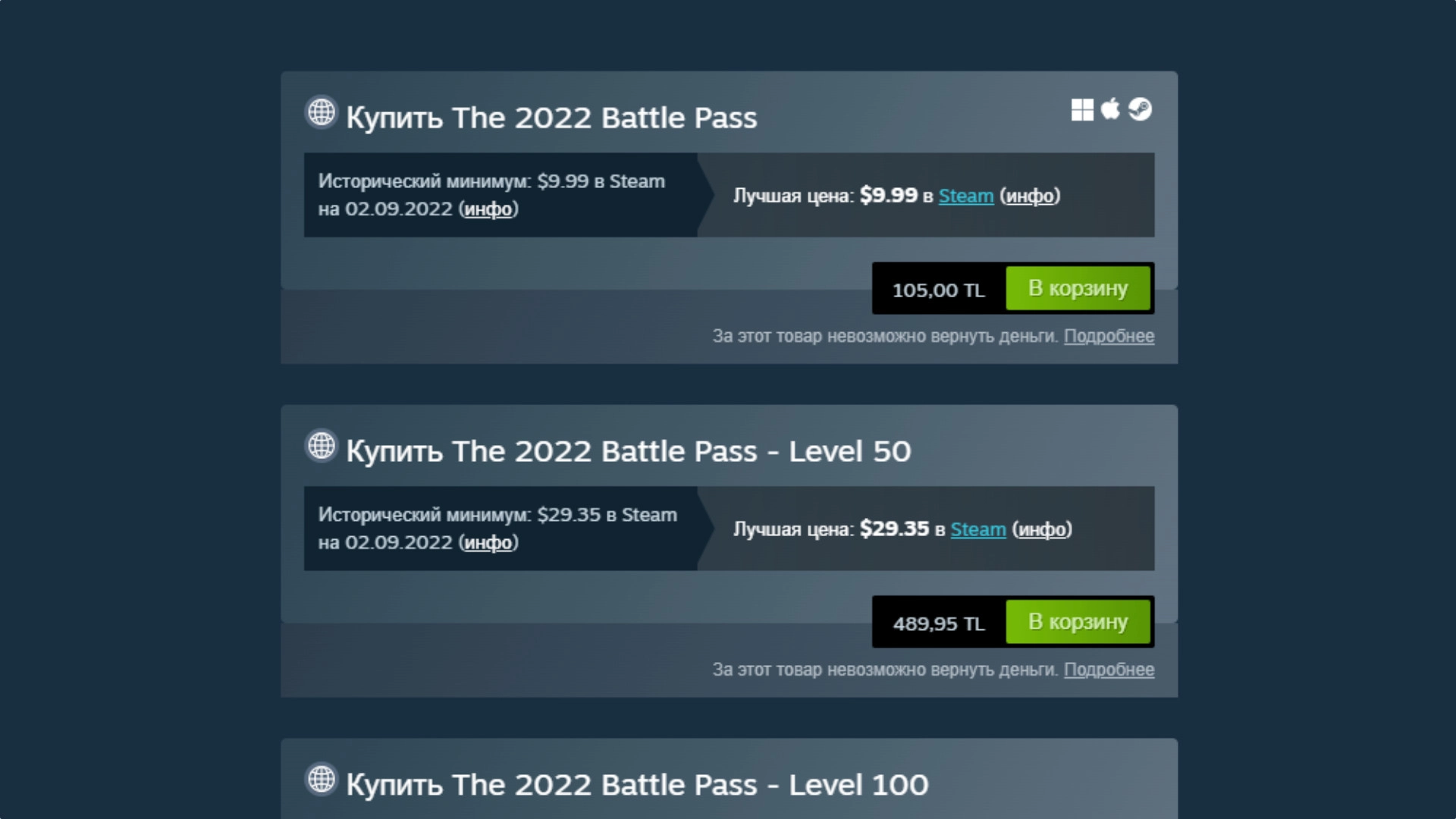Open the Steam link for the $9.99 best price

[x=965, y=196]
